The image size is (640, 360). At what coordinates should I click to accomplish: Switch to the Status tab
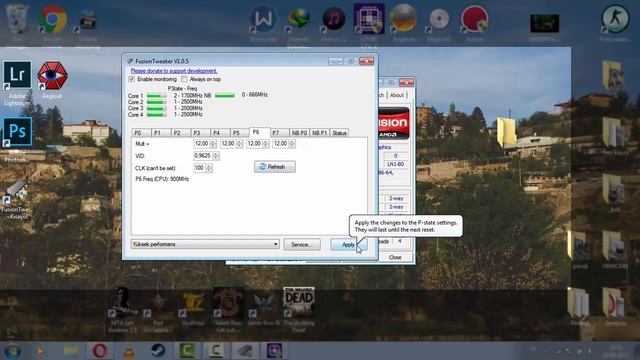[339, 133]
